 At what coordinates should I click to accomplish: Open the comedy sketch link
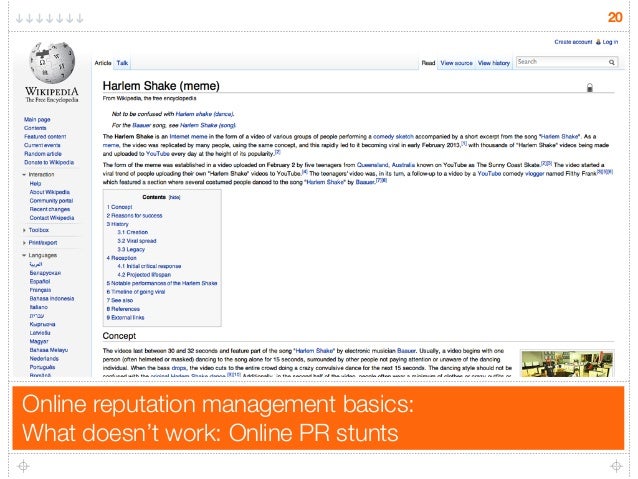(x=393, y=137)
